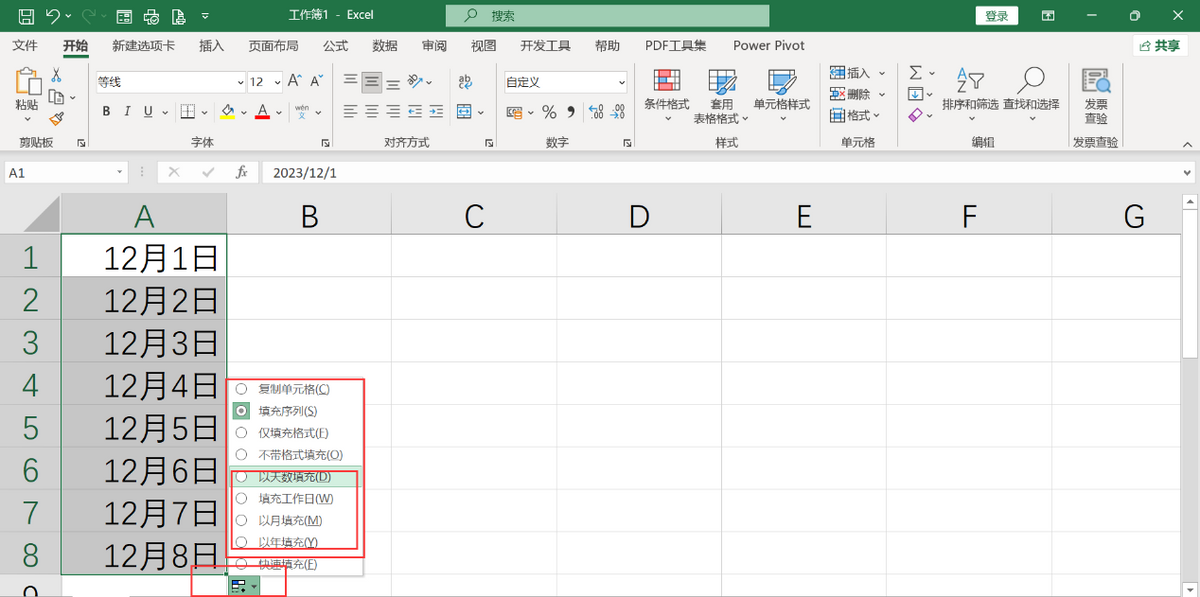Select the 填充序列(S) radio option
This screenshot has width=1200, height=597.
(x=241, y=410)
